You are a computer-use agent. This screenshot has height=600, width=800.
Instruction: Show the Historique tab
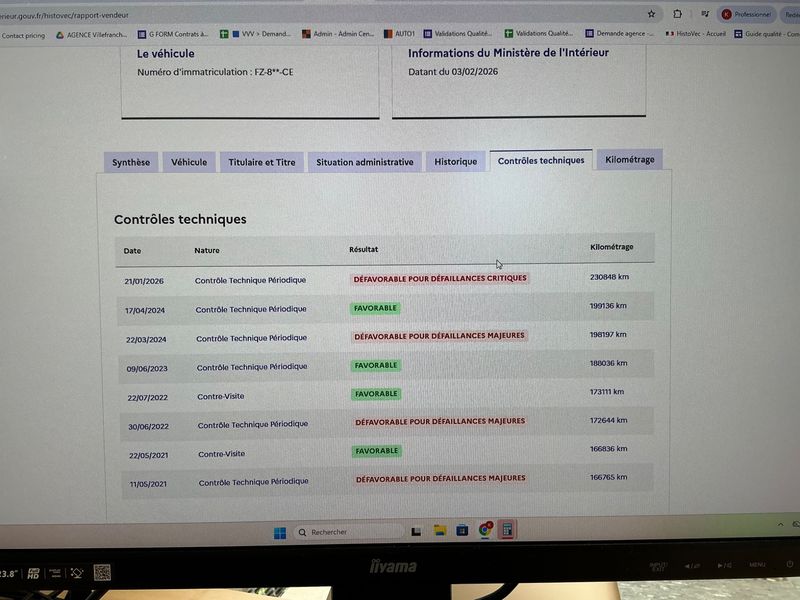(455, 162)
